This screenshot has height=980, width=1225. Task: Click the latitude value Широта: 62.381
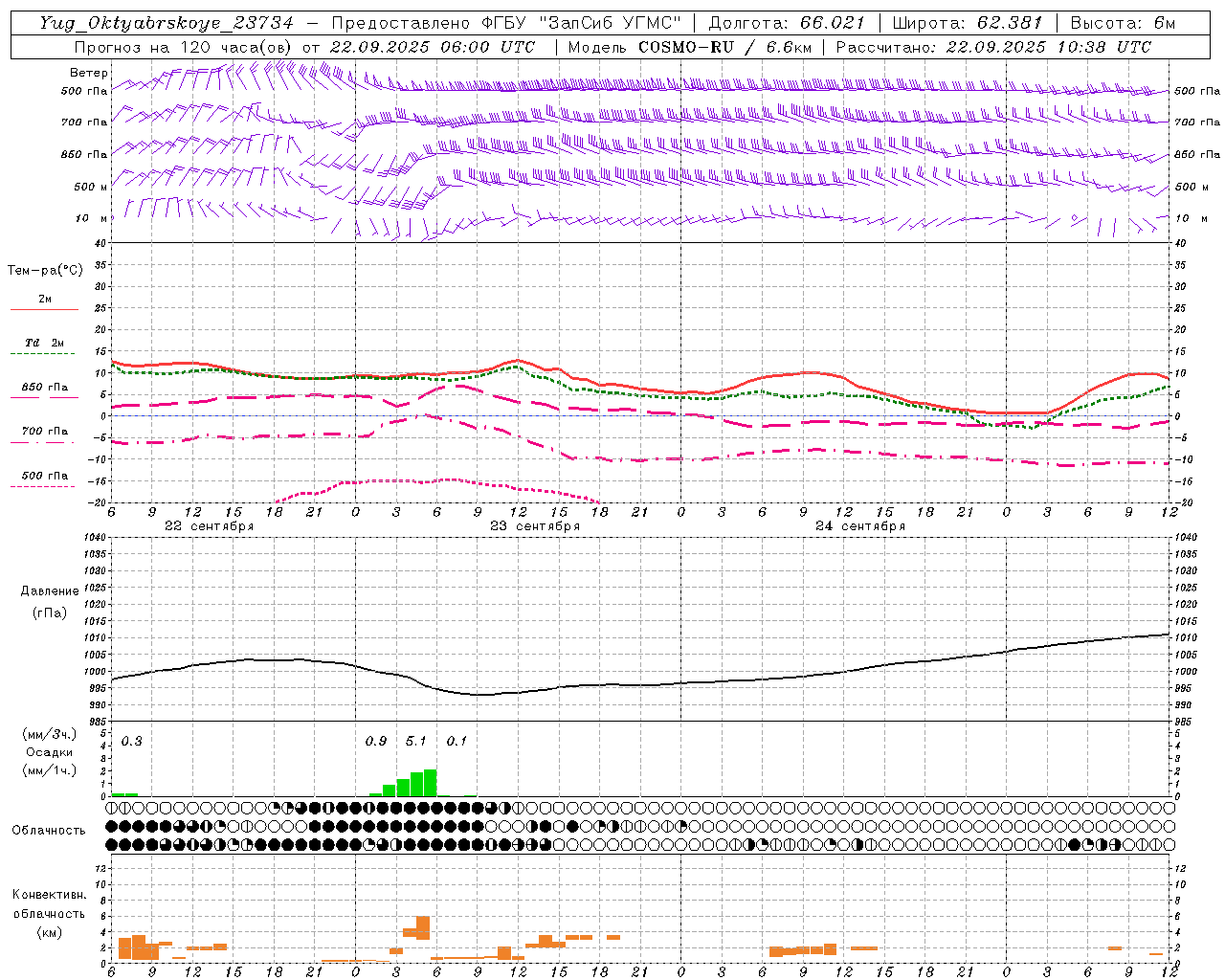coord(968,23)
